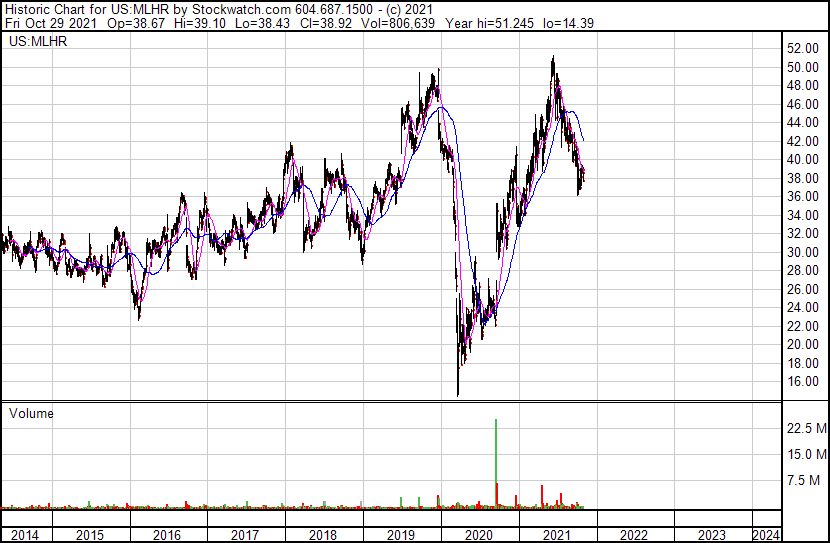Click the 44.00 price axis value
This screenshot has width=830, height=543.
pos(803,122)
